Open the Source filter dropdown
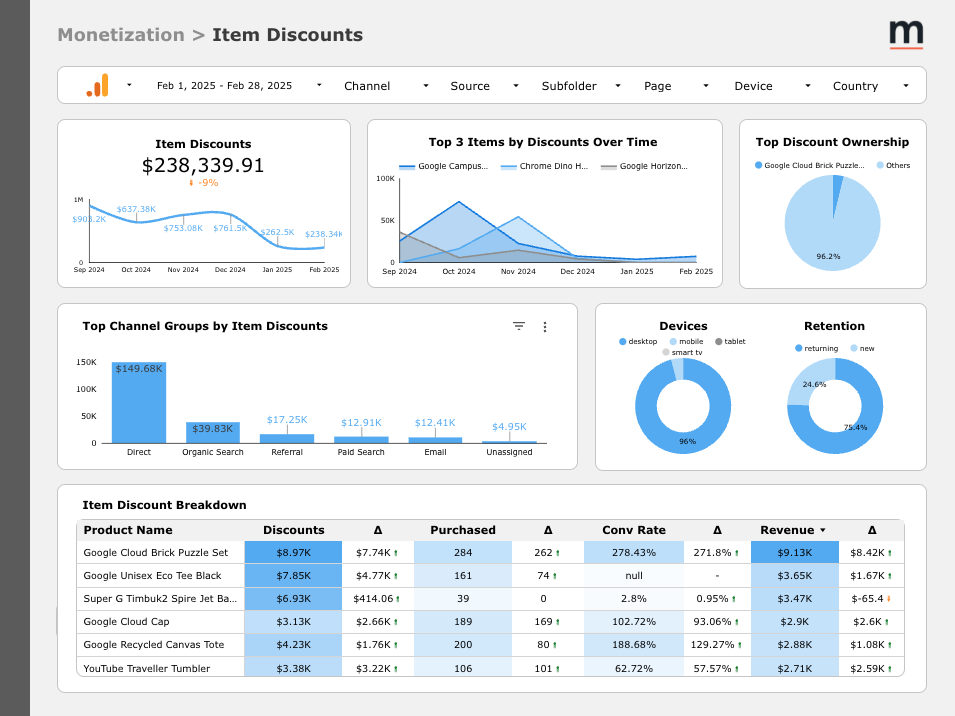 point(484,86)
